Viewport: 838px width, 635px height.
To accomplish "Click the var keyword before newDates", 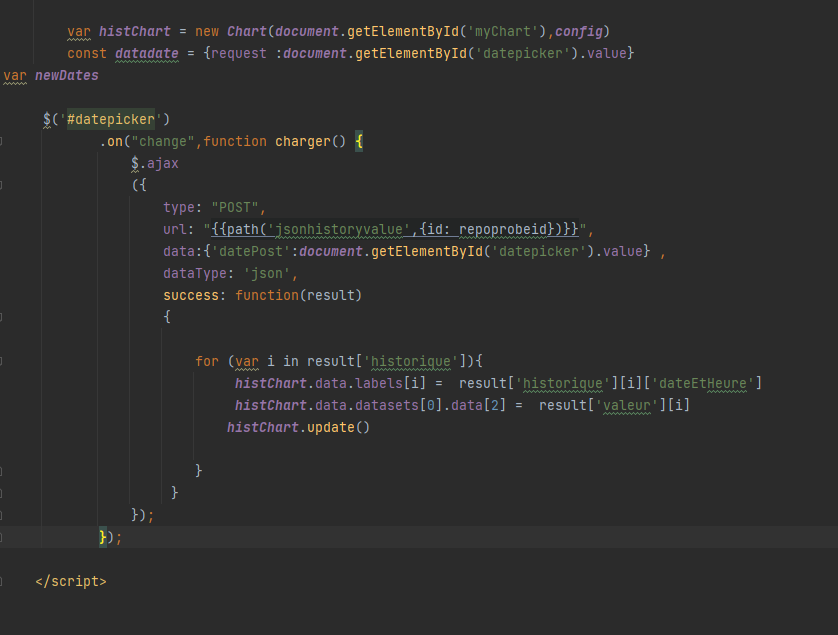I will [14, 75].
